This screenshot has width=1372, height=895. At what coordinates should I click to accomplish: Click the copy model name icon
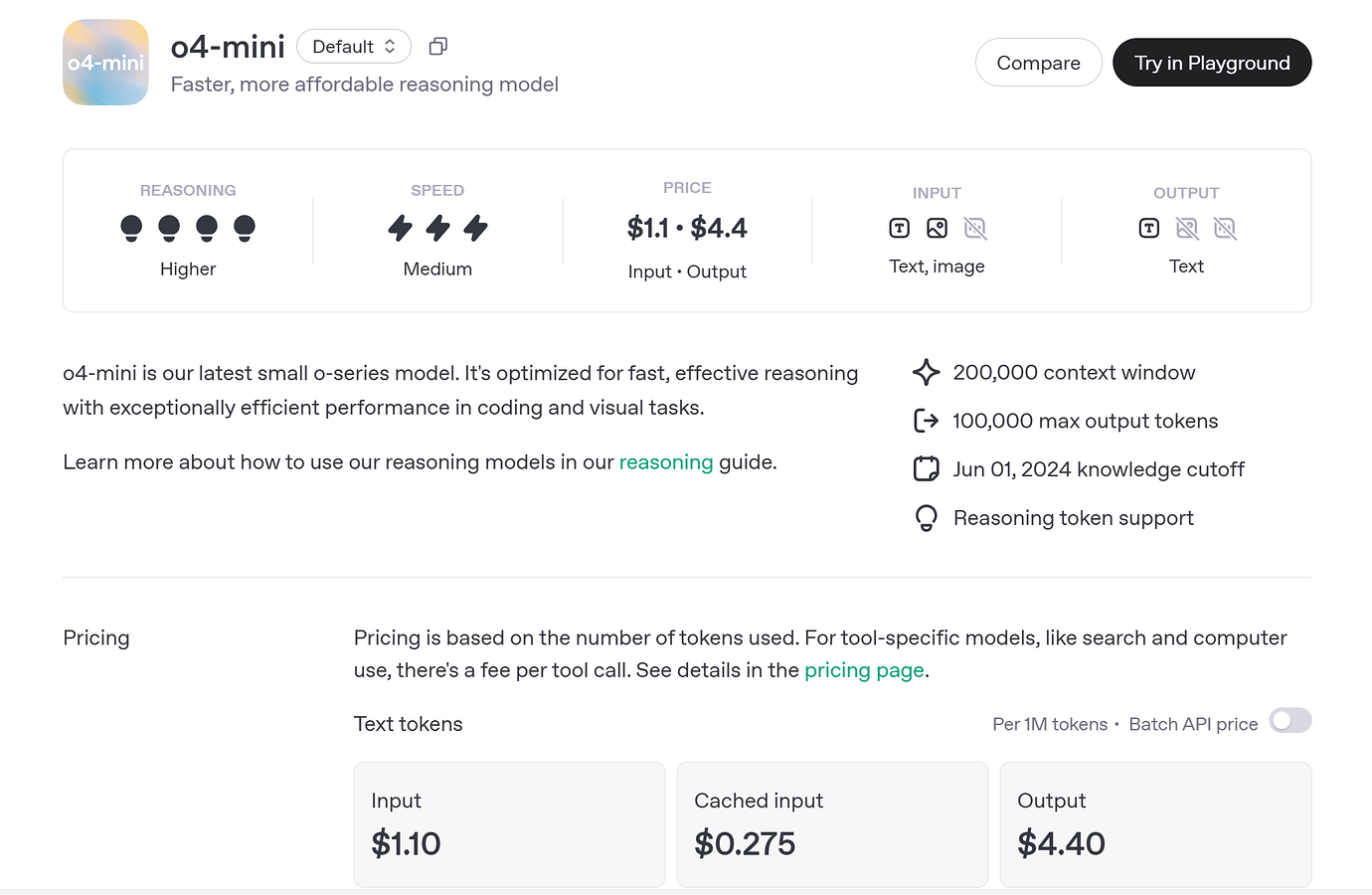point(437,47)
